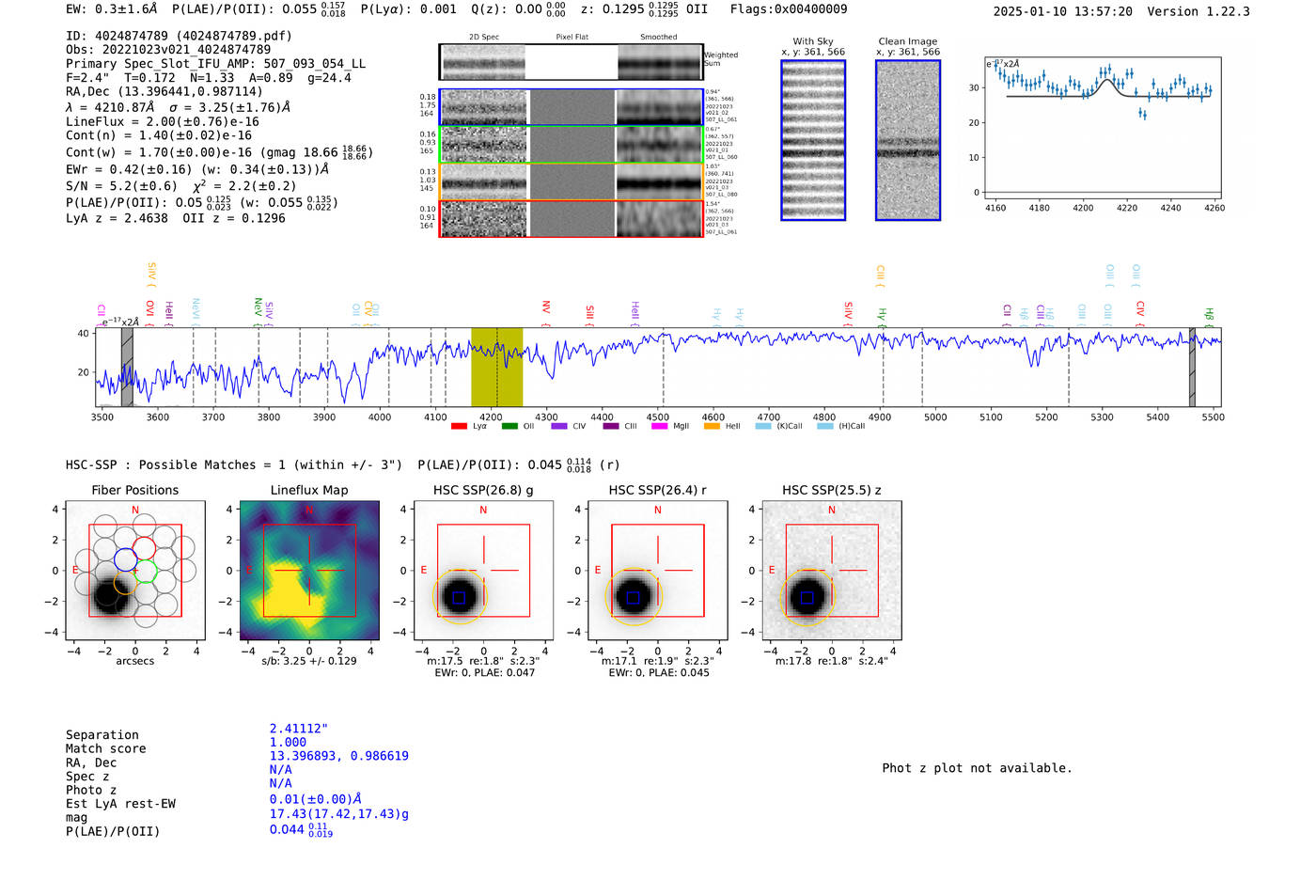
Task: Click the red fiber circle in Fiber Positions
Action: click(144, 548)
